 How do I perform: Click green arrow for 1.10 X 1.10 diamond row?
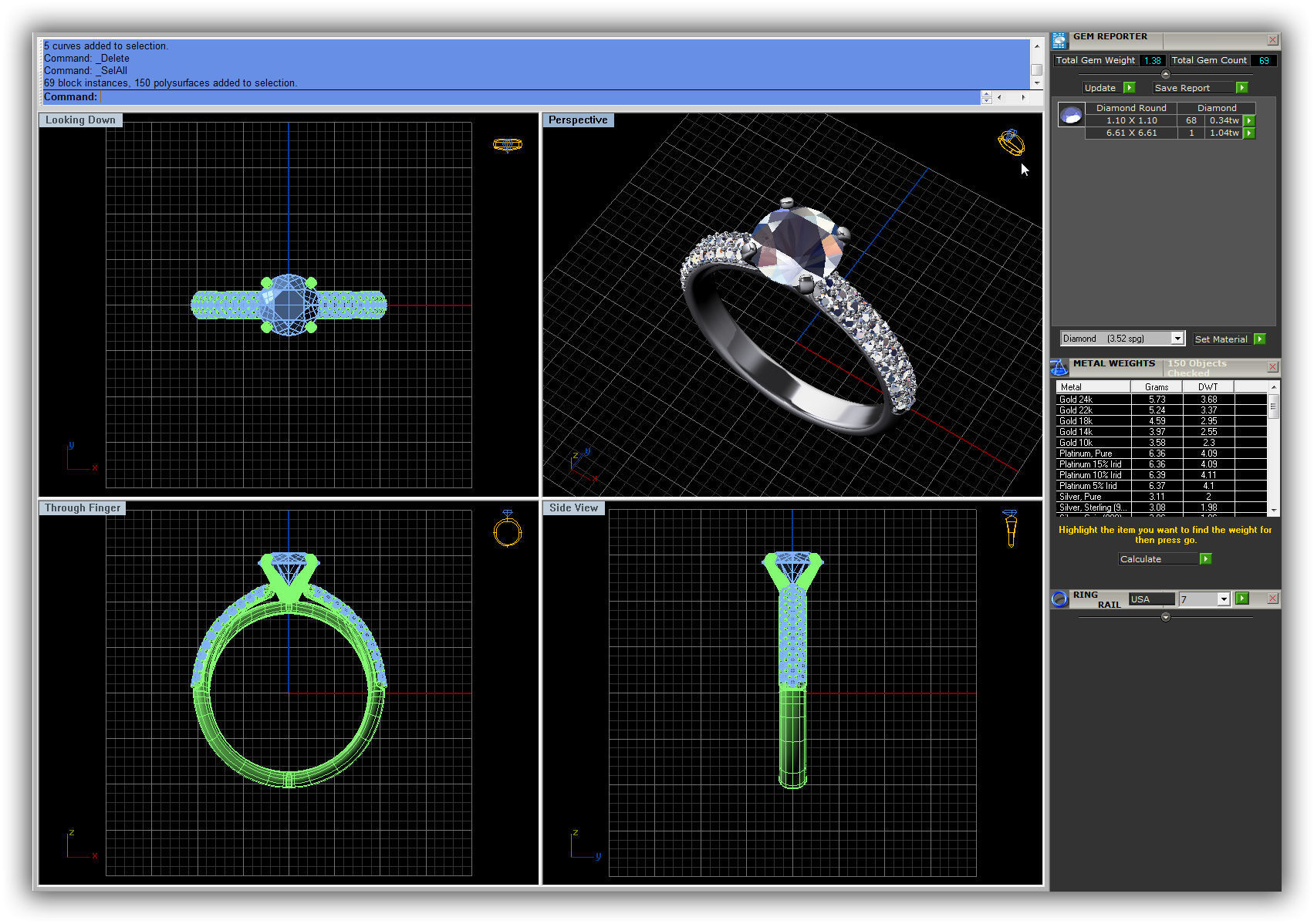[1249, 121]
